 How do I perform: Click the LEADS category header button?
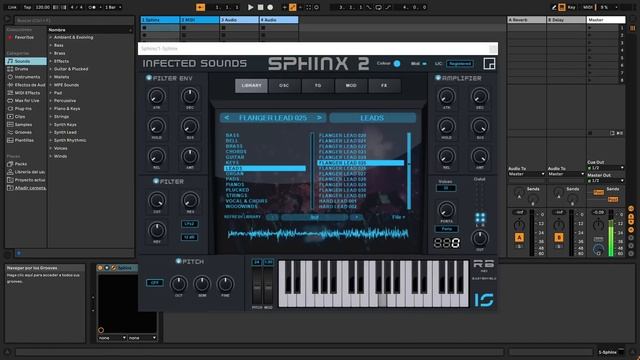(x=372, y=118)
